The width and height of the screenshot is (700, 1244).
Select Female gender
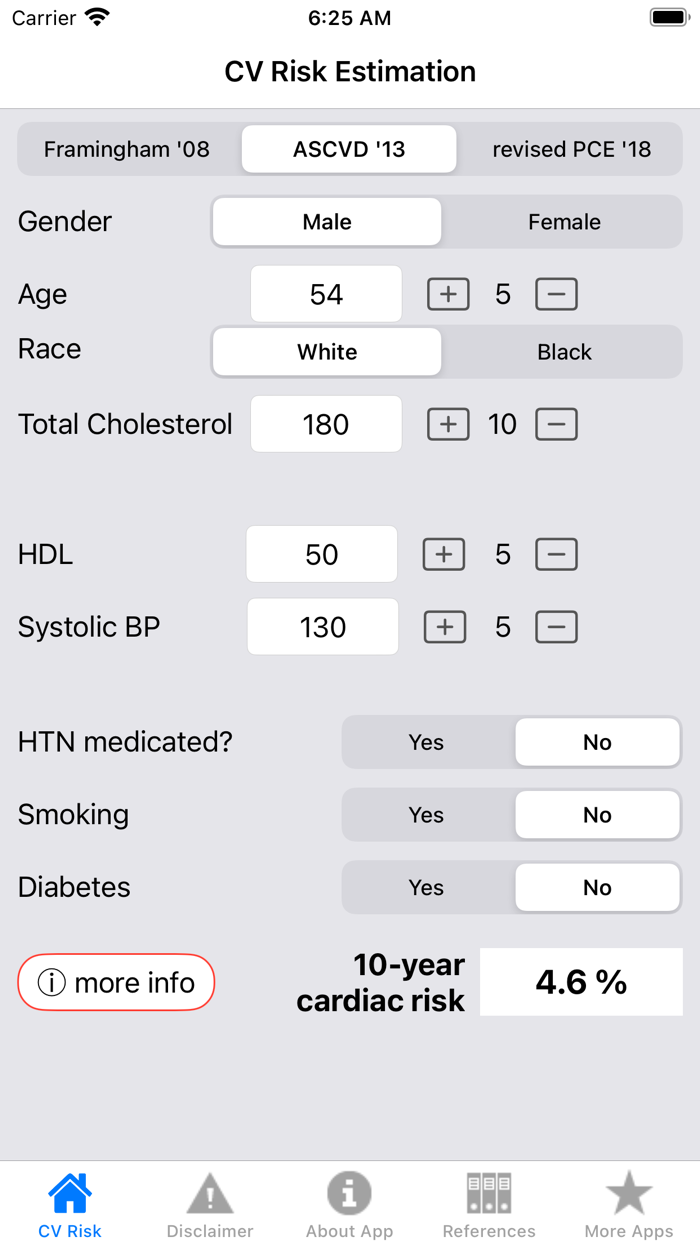pos(563,222)
